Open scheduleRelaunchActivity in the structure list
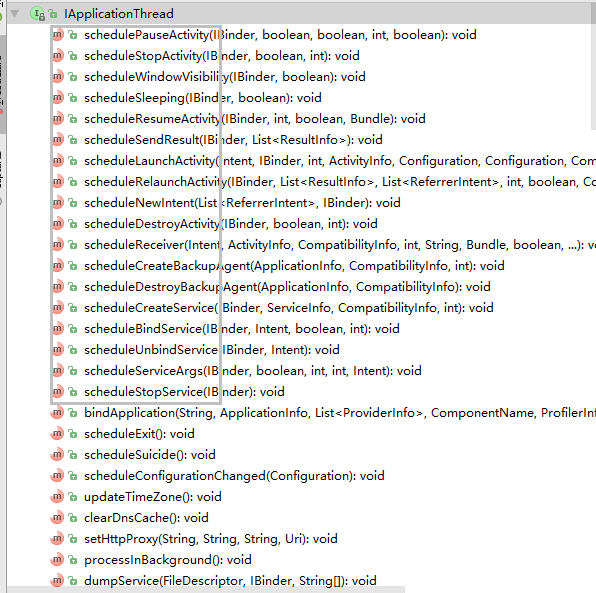596x593 pixels. point(340,182)
